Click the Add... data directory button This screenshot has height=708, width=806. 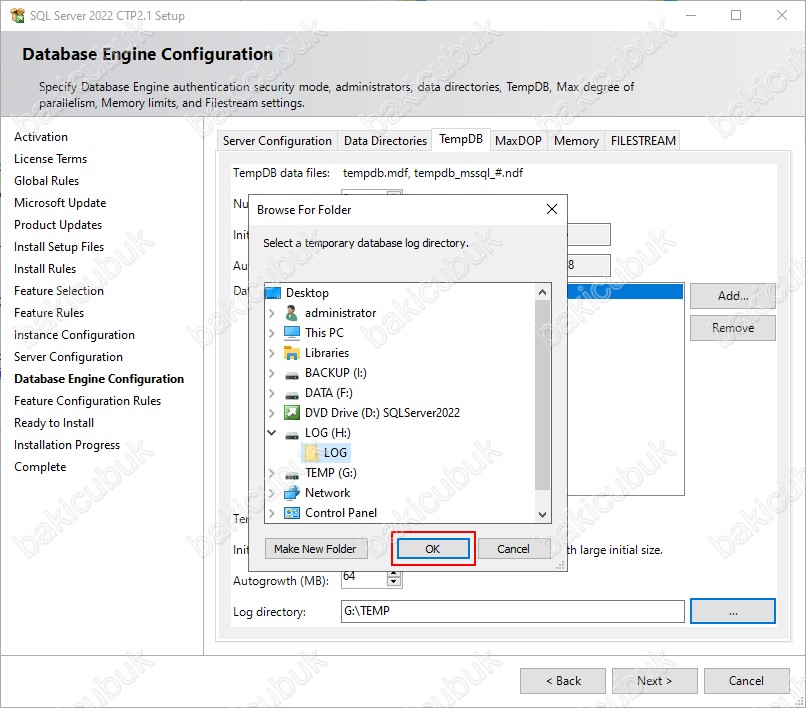(732, 296)
